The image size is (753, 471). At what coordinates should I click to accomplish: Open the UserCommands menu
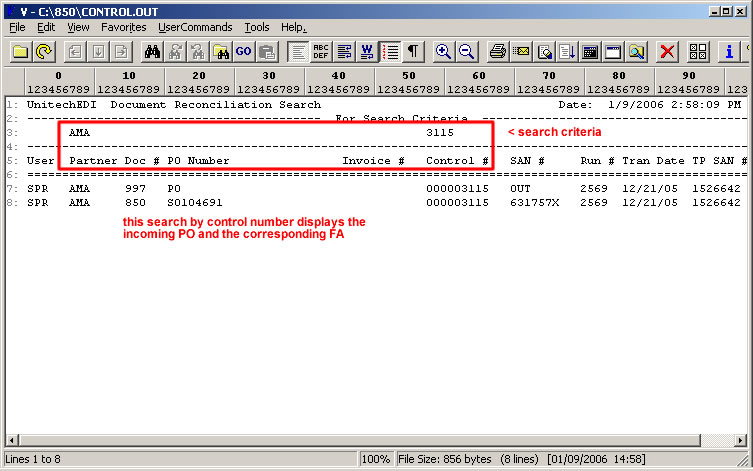pyautogui.click(x=195, y=27)
